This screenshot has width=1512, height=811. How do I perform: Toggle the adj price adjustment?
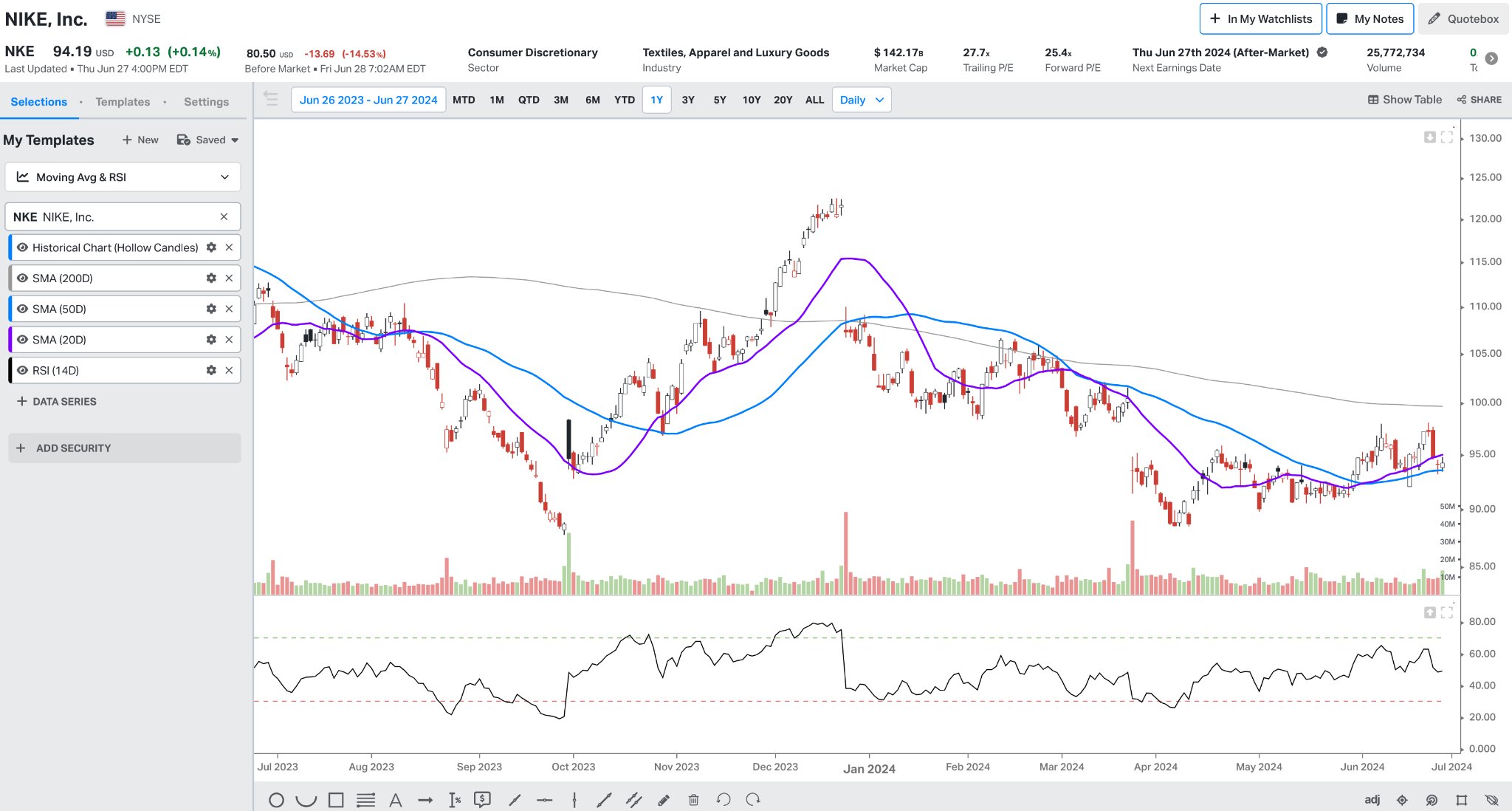point(1372,799)
